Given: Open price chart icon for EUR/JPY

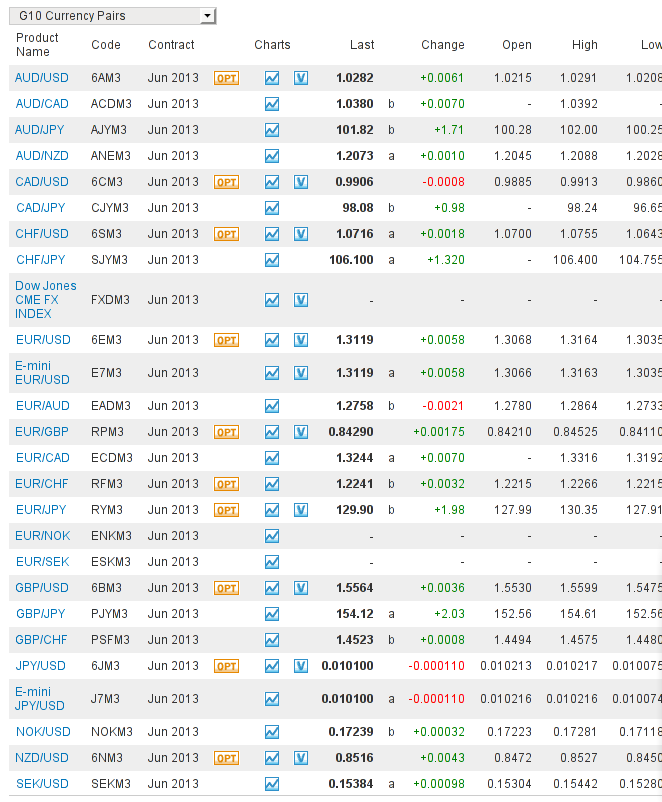Looking at the screenshot, I should [x=272, y=510].
